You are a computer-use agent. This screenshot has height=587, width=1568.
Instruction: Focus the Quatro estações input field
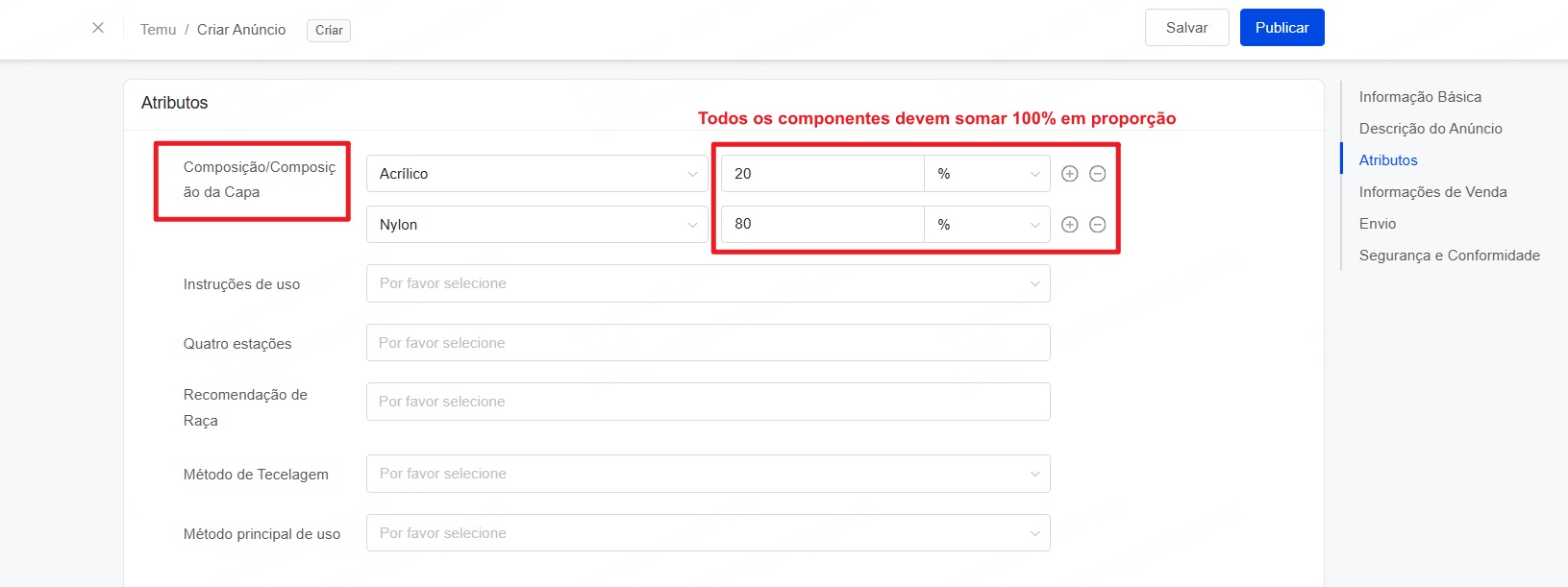708,343
